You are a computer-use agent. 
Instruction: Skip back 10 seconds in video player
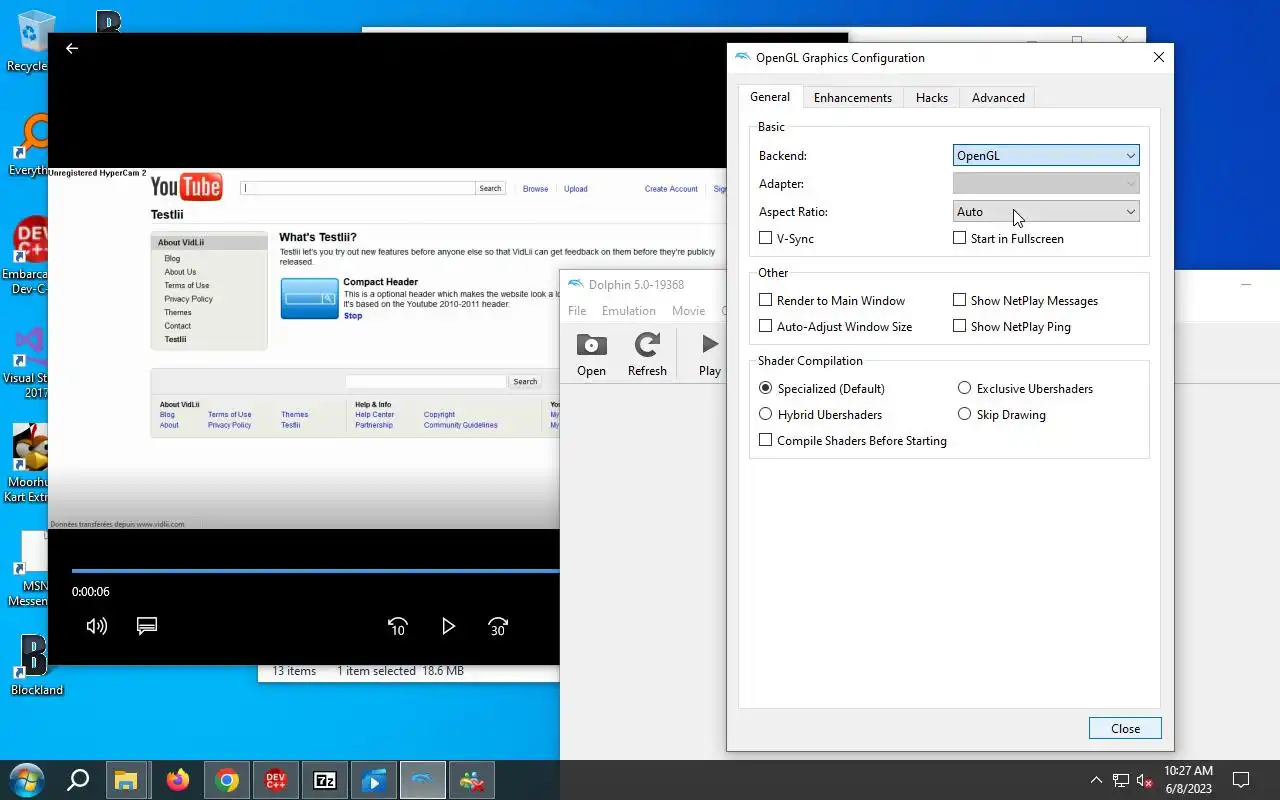397,626
